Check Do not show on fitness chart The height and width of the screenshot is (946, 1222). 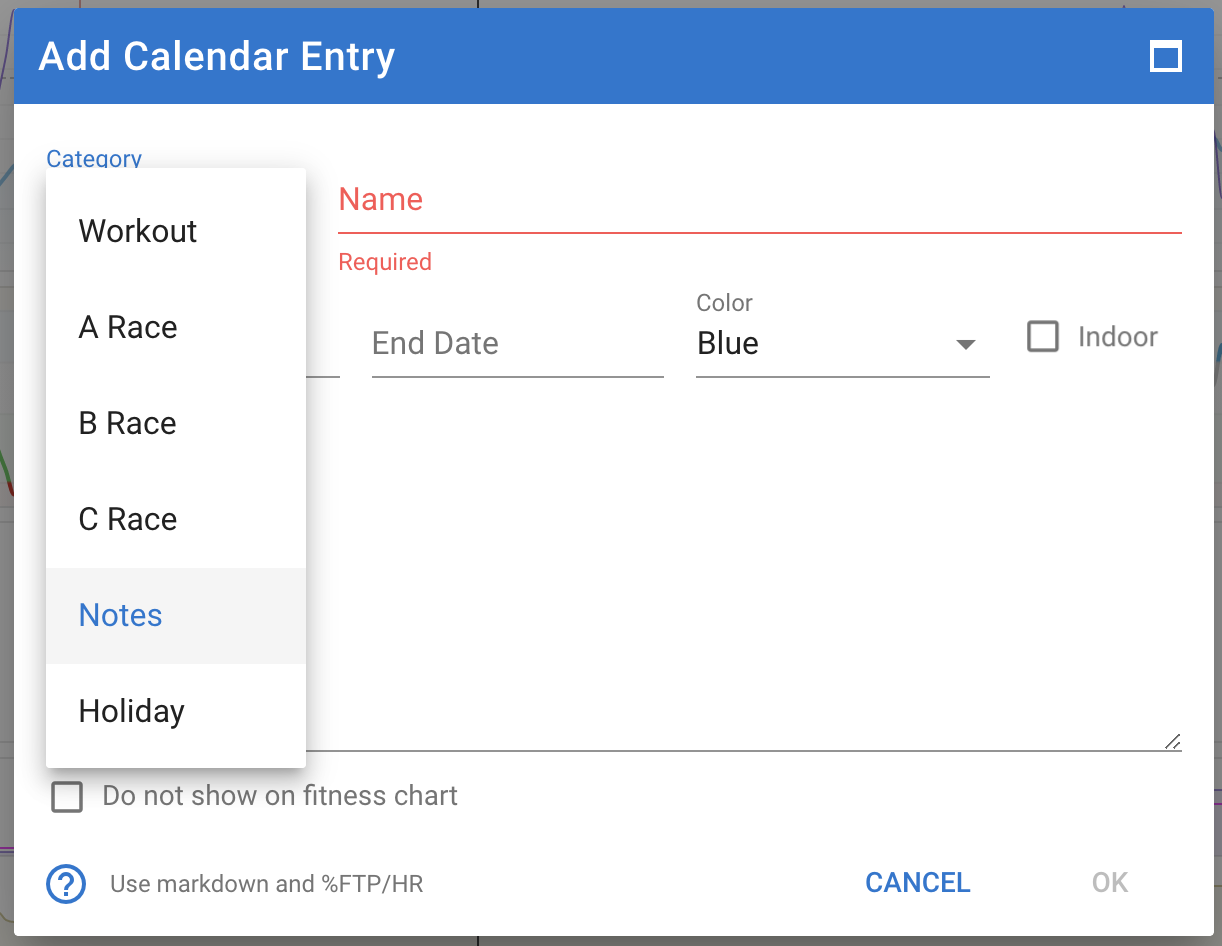point(67,797)
